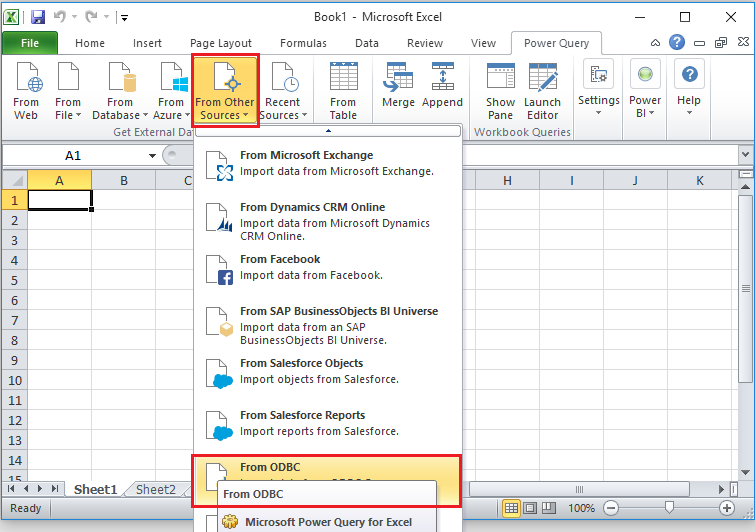The image size is (755, 532).
Task: Open the Settings dropdown in ribbon
Action: point(599,87)
